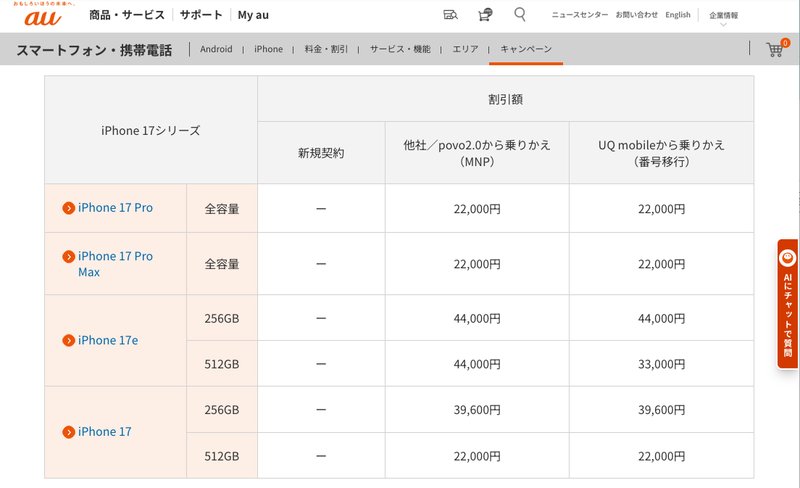Click UQ mobileから乗りかえ column header

click(661, 153)
